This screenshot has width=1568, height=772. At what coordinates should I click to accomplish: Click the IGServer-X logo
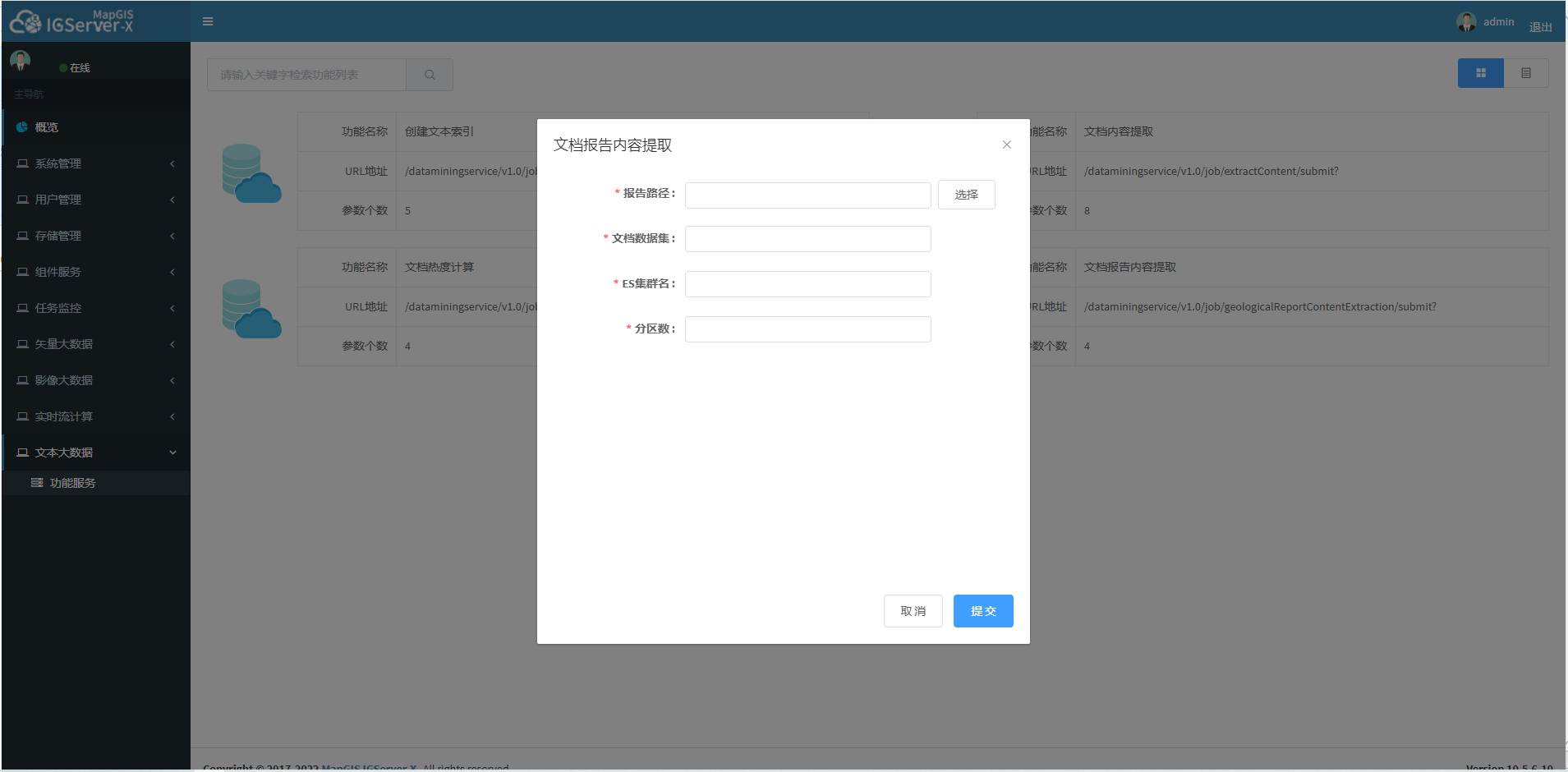[71, 21]
